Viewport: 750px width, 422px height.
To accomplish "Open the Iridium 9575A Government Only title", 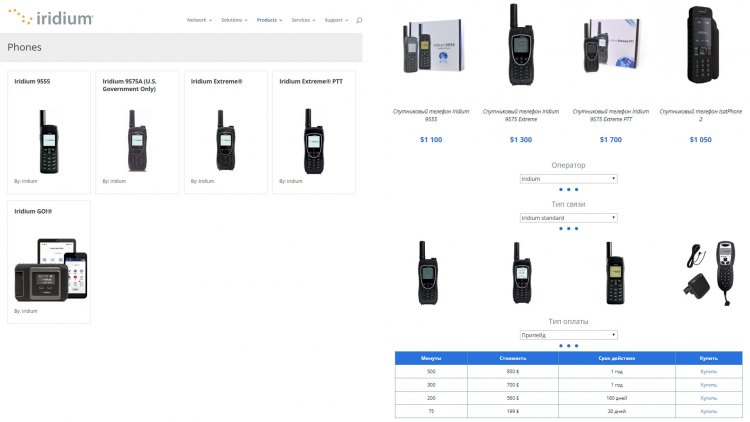I will click(x=129, y=85).
